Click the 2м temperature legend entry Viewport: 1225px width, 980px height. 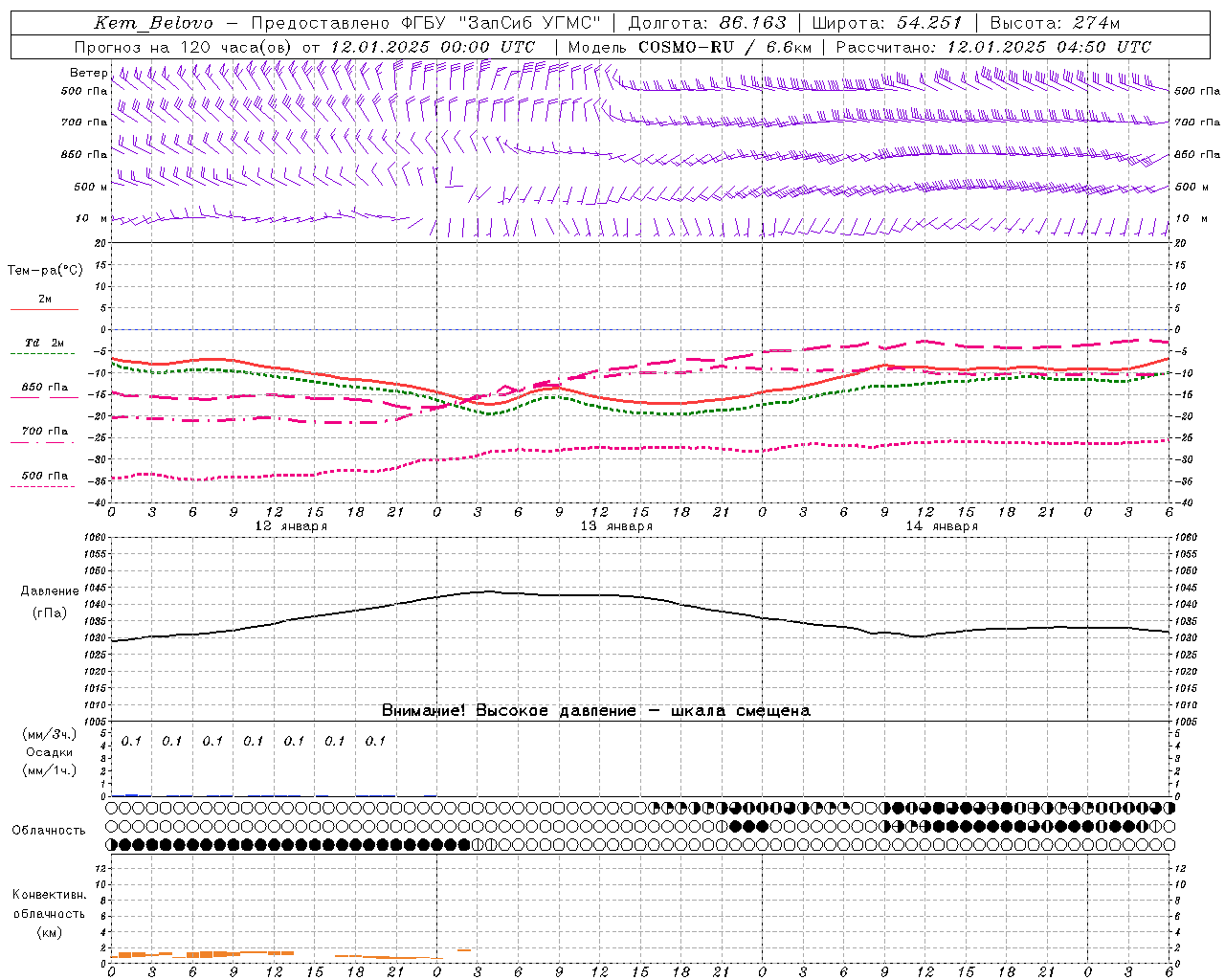(45, 299)
